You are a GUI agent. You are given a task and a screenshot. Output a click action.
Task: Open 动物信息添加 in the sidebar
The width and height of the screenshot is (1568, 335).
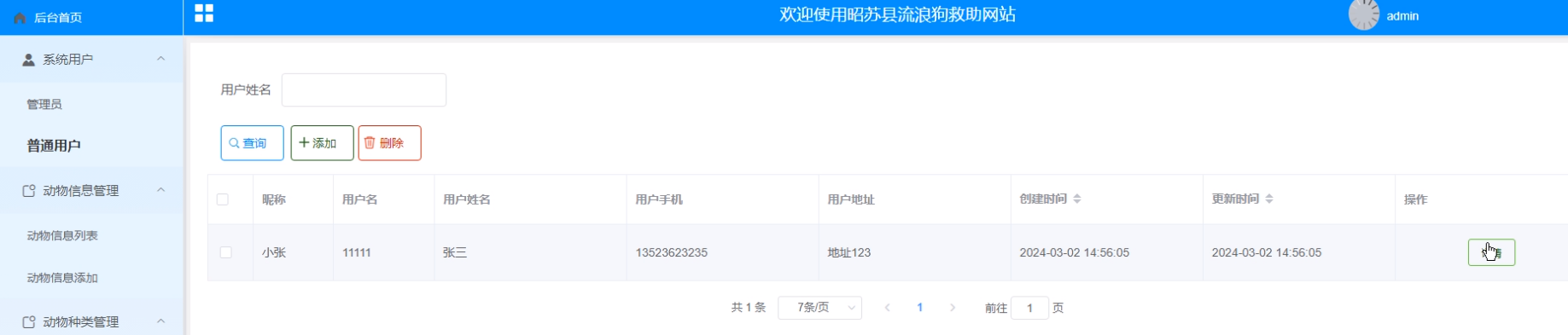62,278
